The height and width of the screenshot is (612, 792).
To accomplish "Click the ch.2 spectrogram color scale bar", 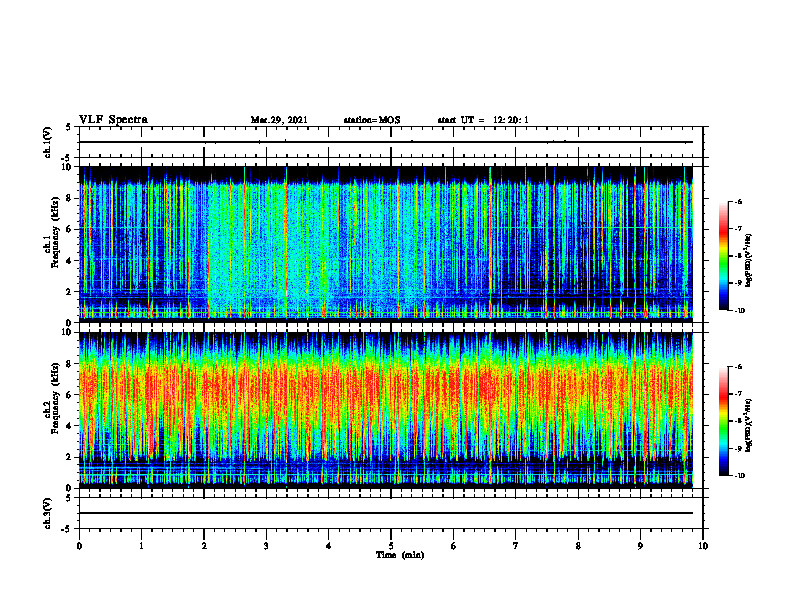I will click(723, 421).
